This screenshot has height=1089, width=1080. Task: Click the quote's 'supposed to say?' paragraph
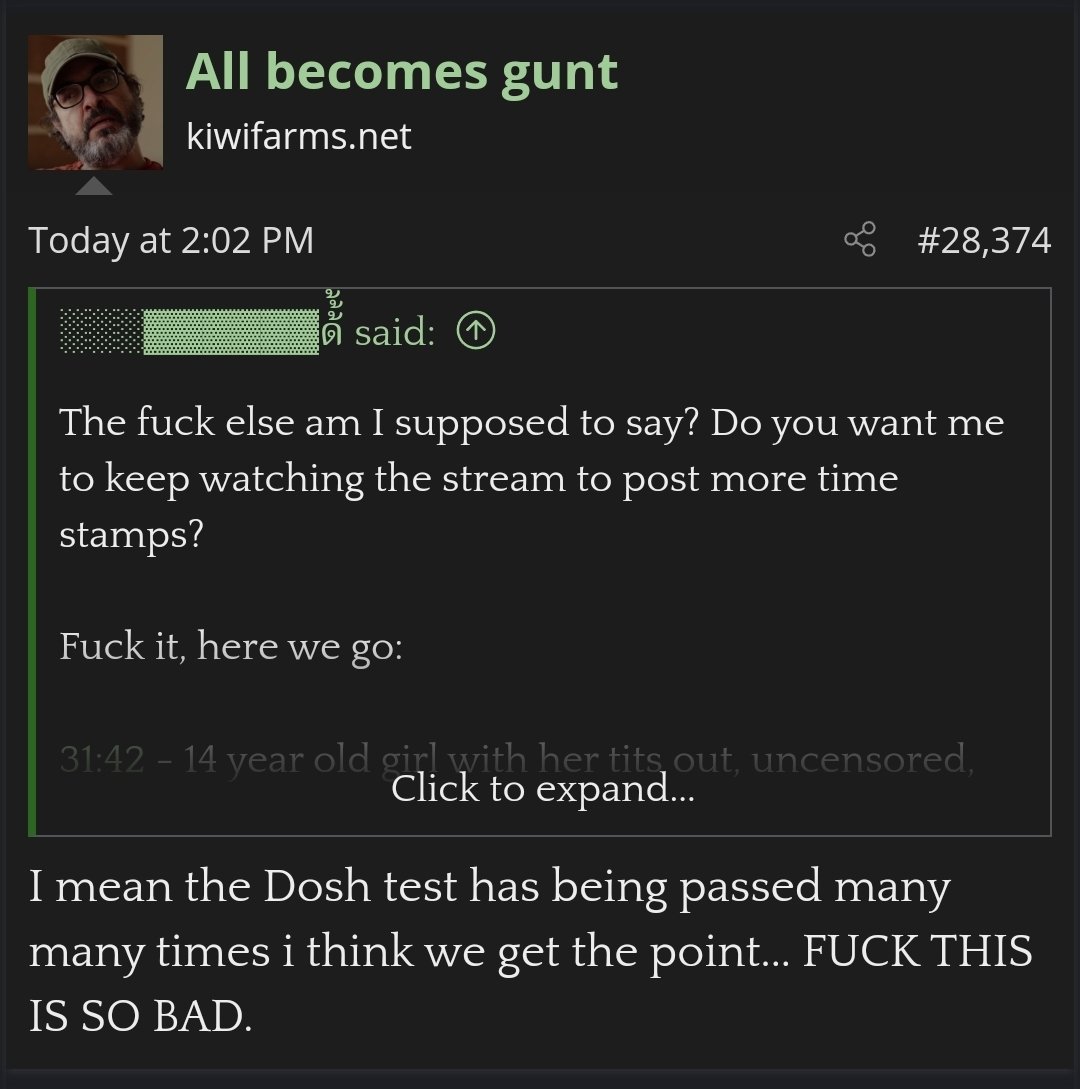pos(531,479)
